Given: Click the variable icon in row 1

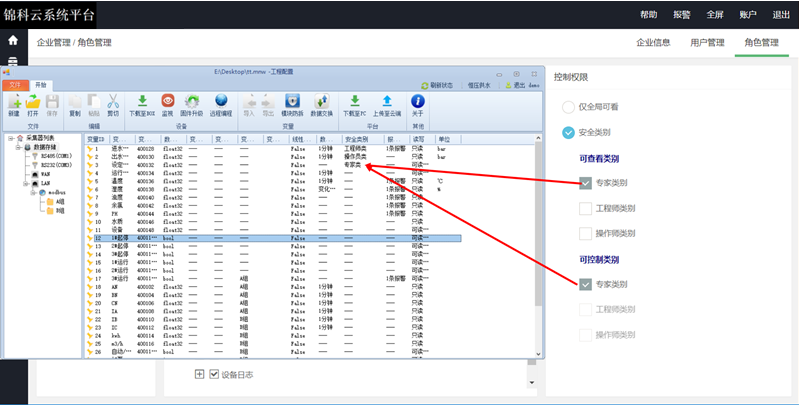Looking at the screenshot, I should (x=90, y=149).
